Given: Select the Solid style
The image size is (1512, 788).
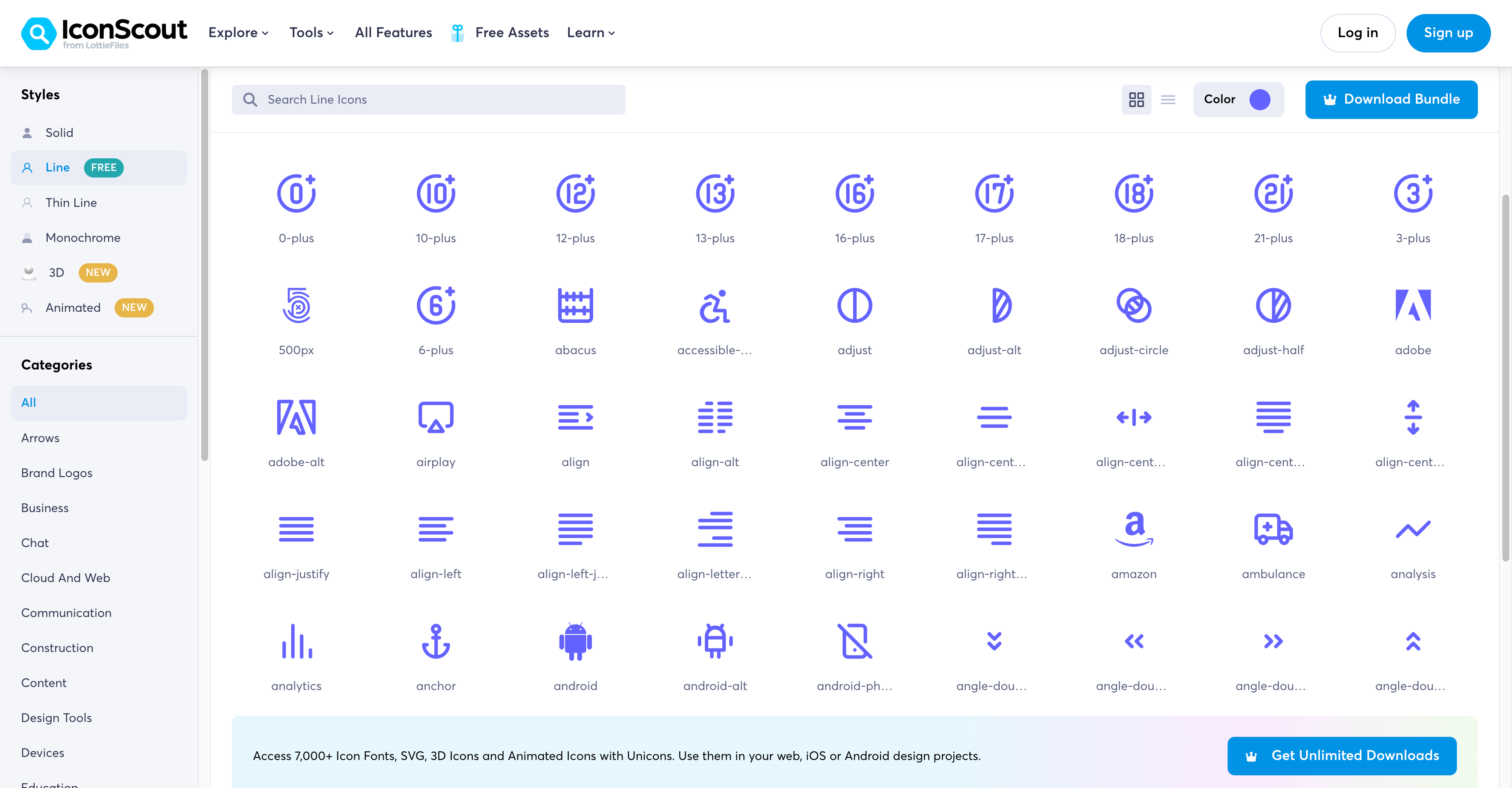Looking at the screenshot, I should click(x=98, y=132).
